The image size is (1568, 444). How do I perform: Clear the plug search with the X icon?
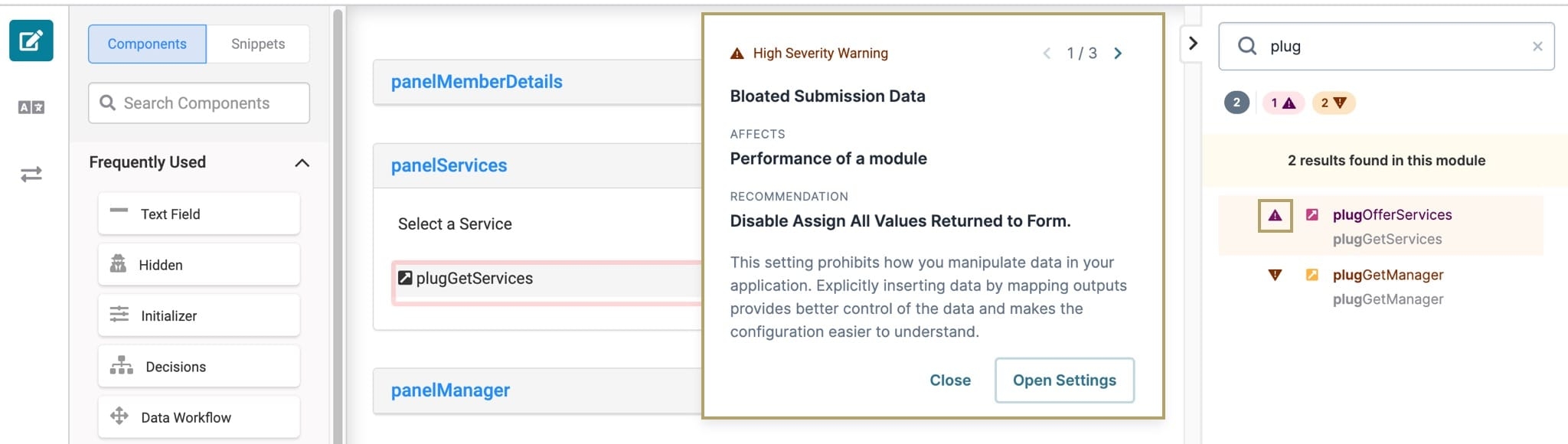point(1537,47)
